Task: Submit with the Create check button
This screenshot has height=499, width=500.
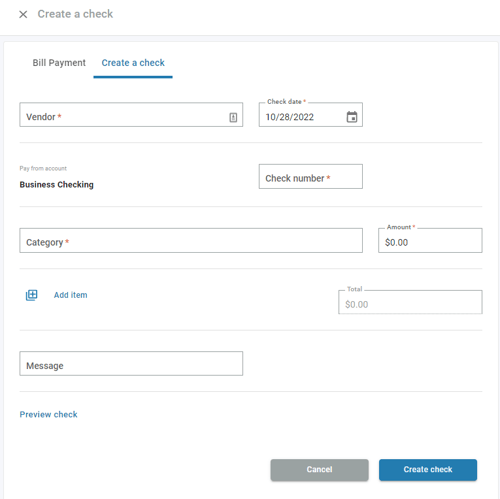Action: (x=428, y=470)
